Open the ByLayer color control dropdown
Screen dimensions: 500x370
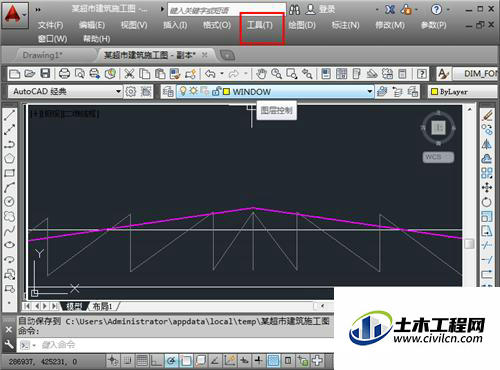point(462,91)
